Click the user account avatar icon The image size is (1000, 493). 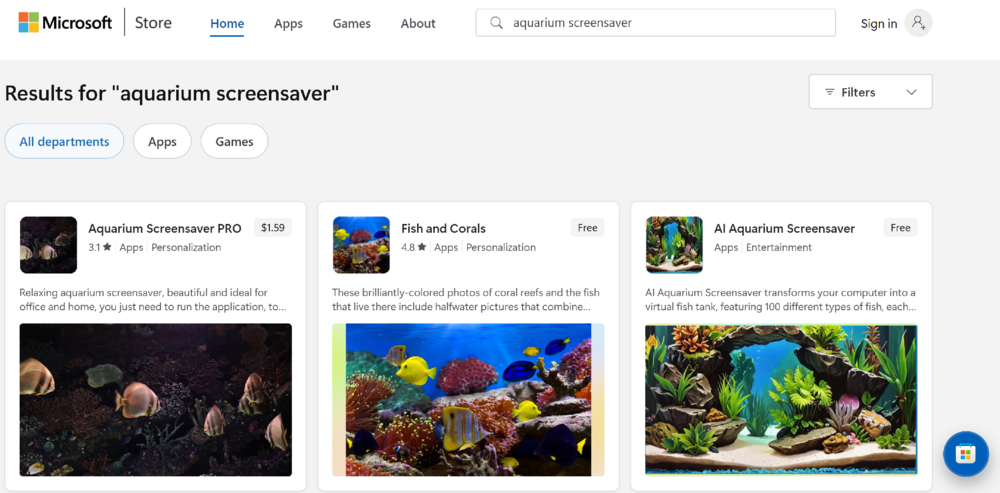click(x=918, y=23)
